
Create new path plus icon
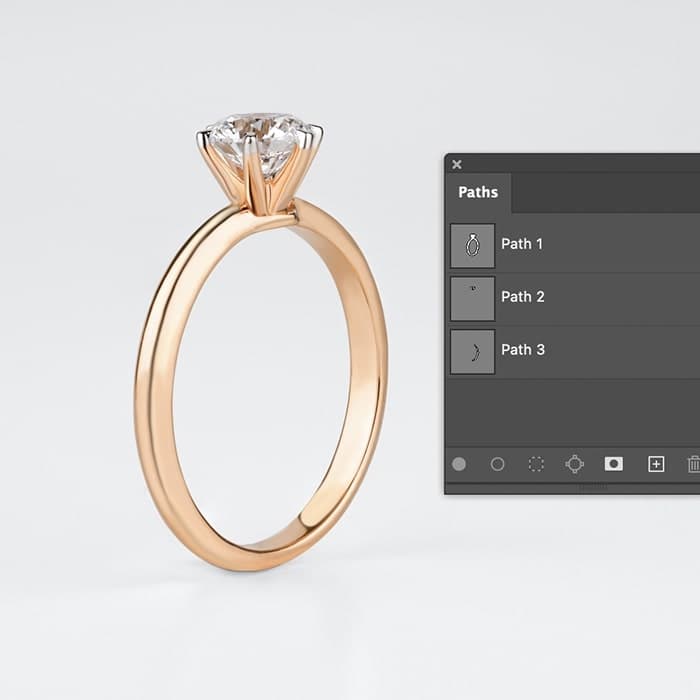656,464
